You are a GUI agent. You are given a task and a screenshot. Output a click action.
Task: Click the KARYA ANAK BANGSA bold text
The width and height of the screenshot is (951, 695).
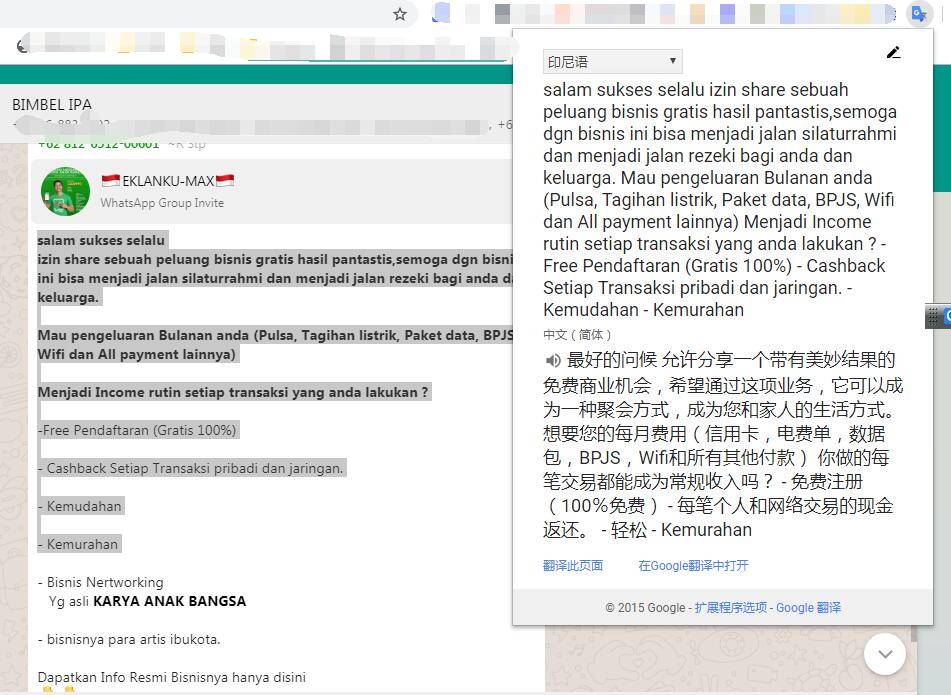pos(170,601)
